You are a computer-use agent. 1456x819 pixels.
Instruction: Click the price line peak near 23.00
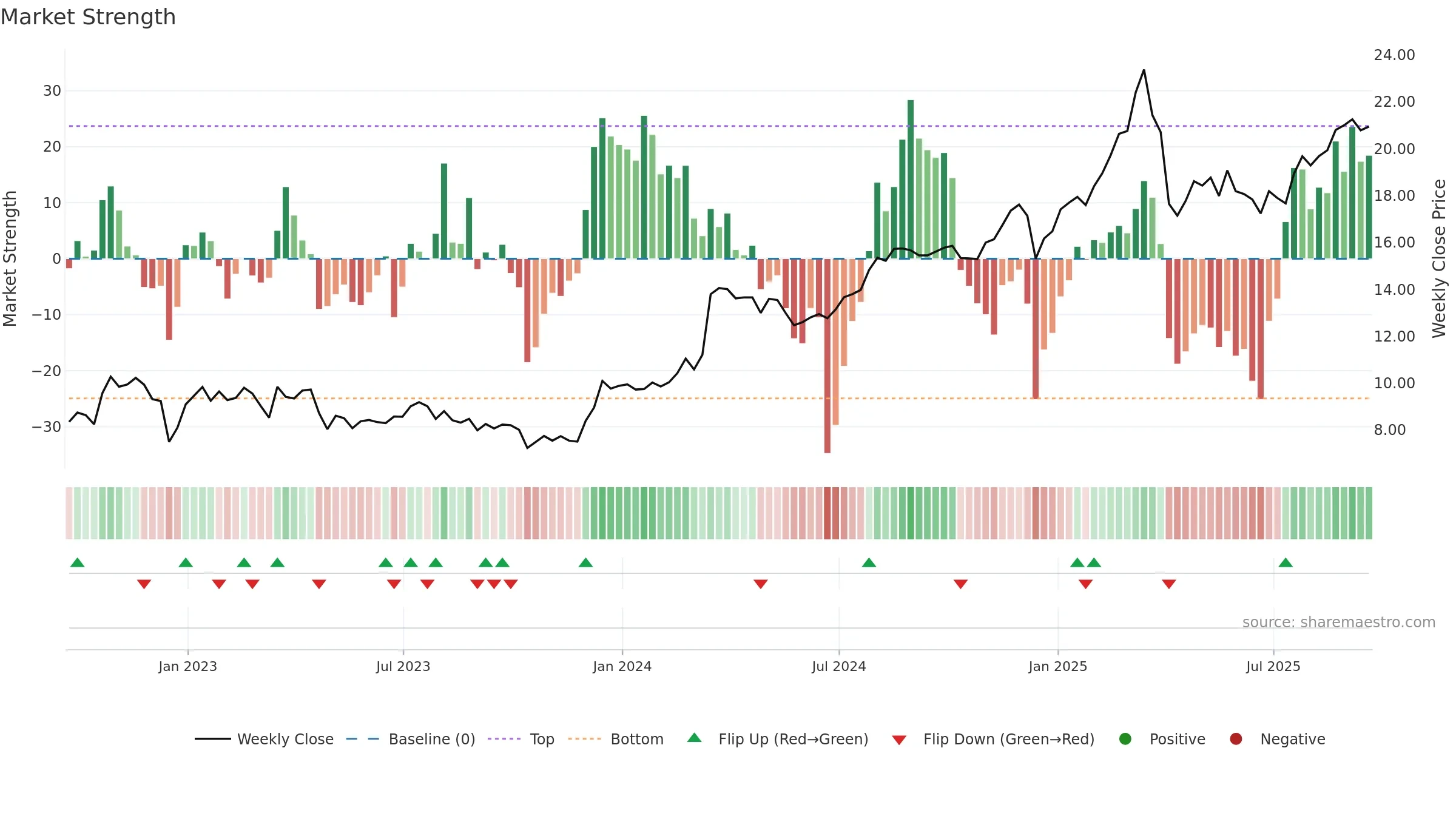1144,70
